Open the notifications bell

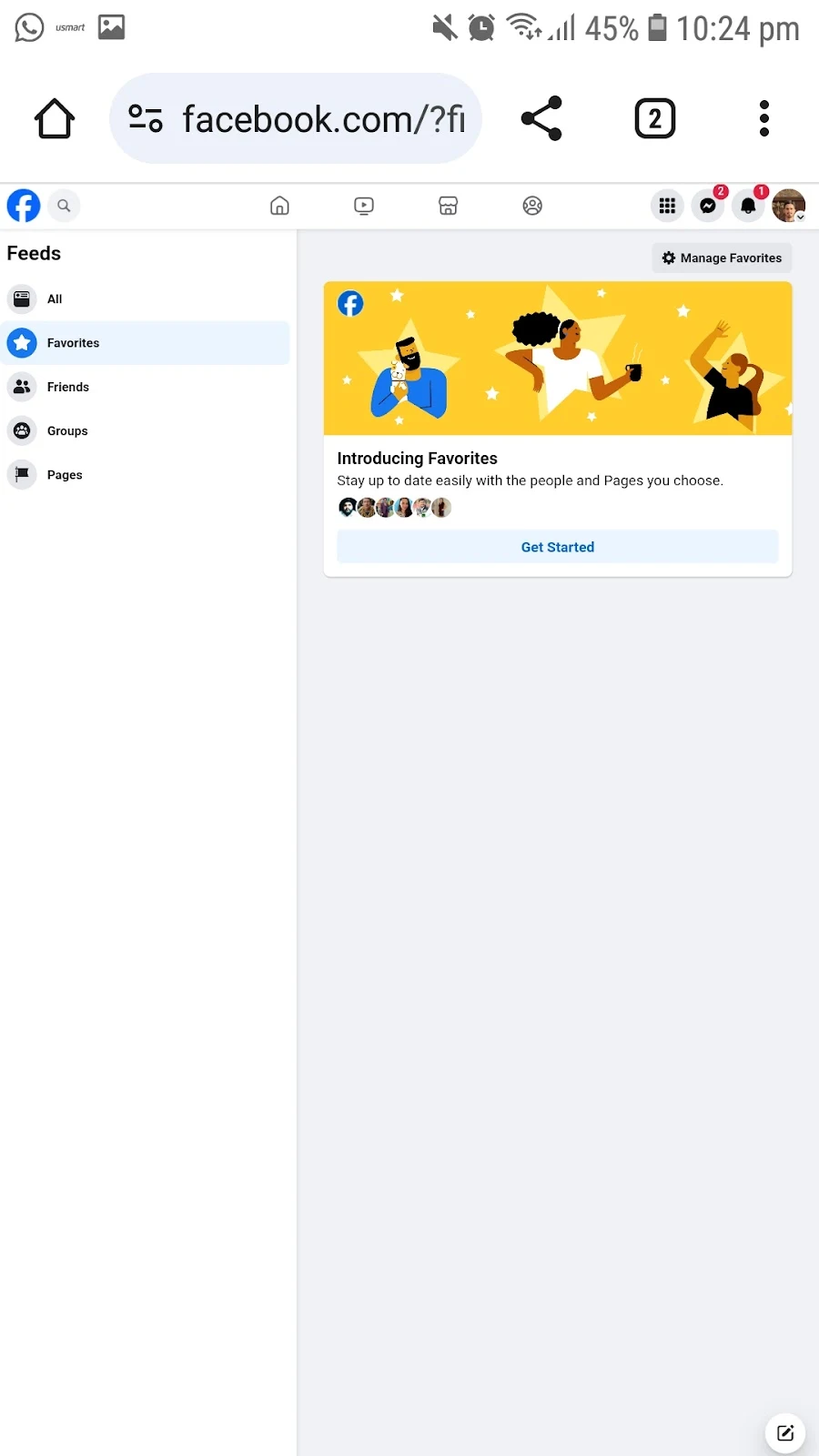click(748, 207)
